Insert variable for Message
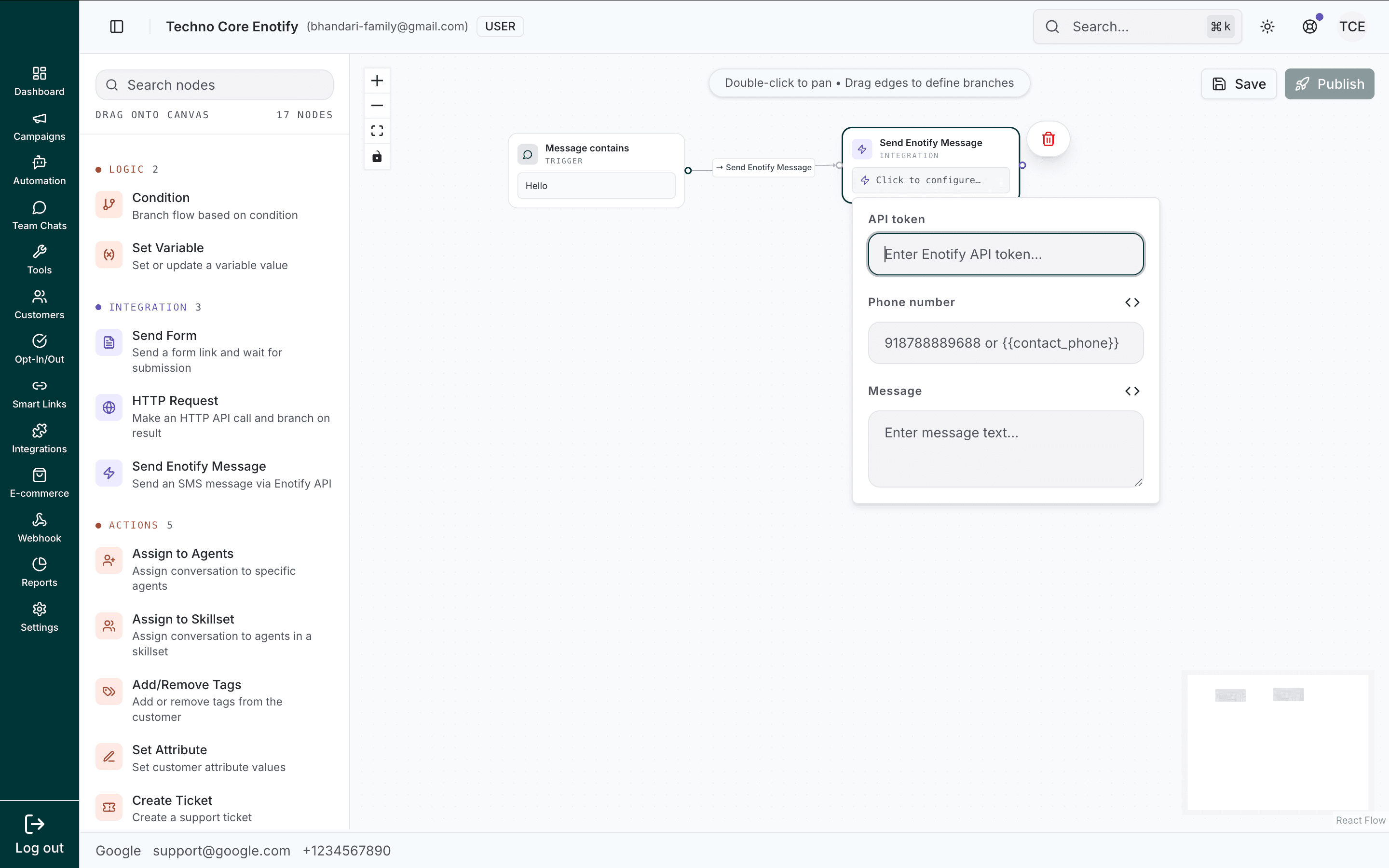1389x868 pixels. pyautogui.click(x=1132, y=391)
